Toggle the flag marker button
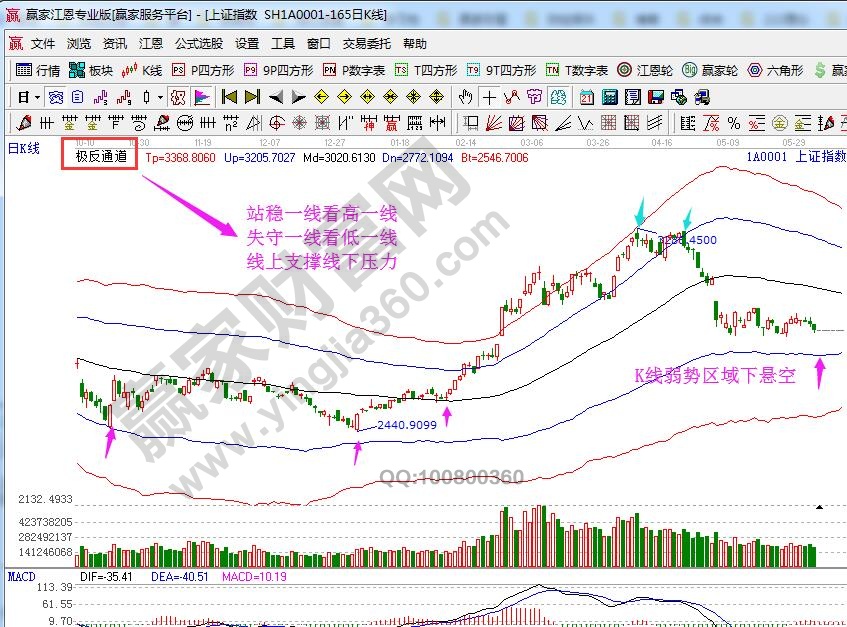The height and width of the screenshot is (627, 847). (201, 97)
